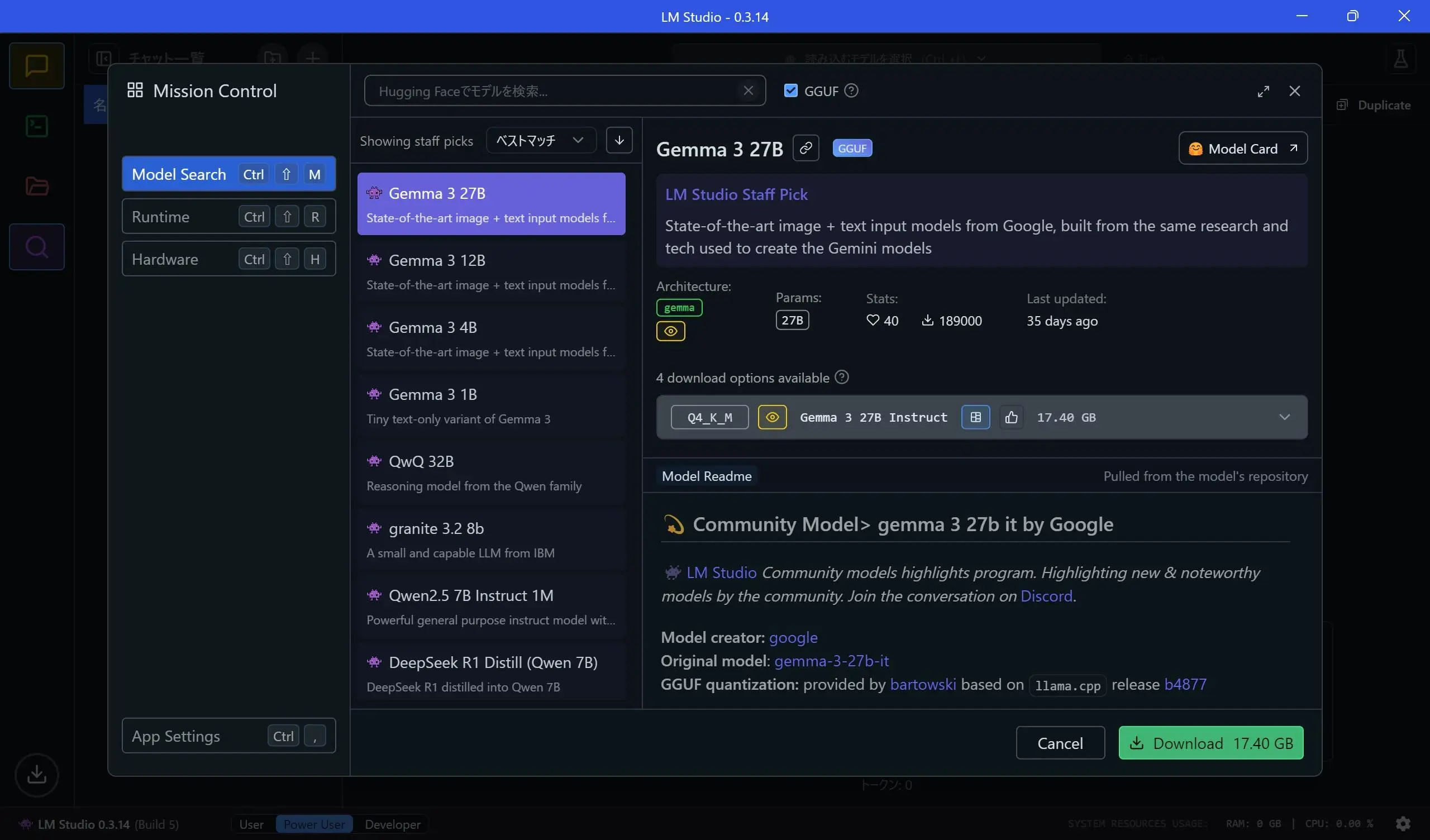Image resolution: width=1430 pixels, height=840 pixels.
Task: Open the Discover magnifier sidebar icon
Action: 37,247
